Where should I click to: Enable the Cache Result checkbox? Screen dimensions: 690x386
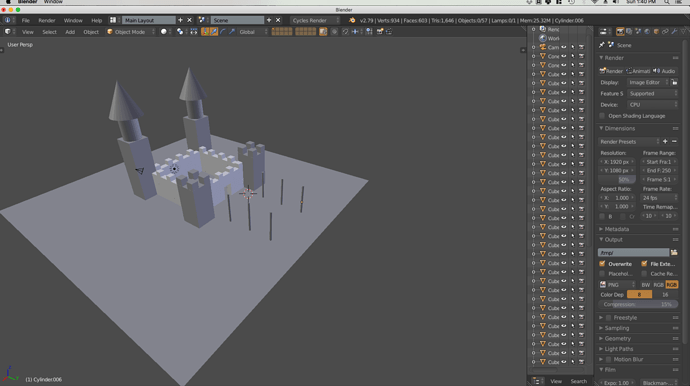644,274
